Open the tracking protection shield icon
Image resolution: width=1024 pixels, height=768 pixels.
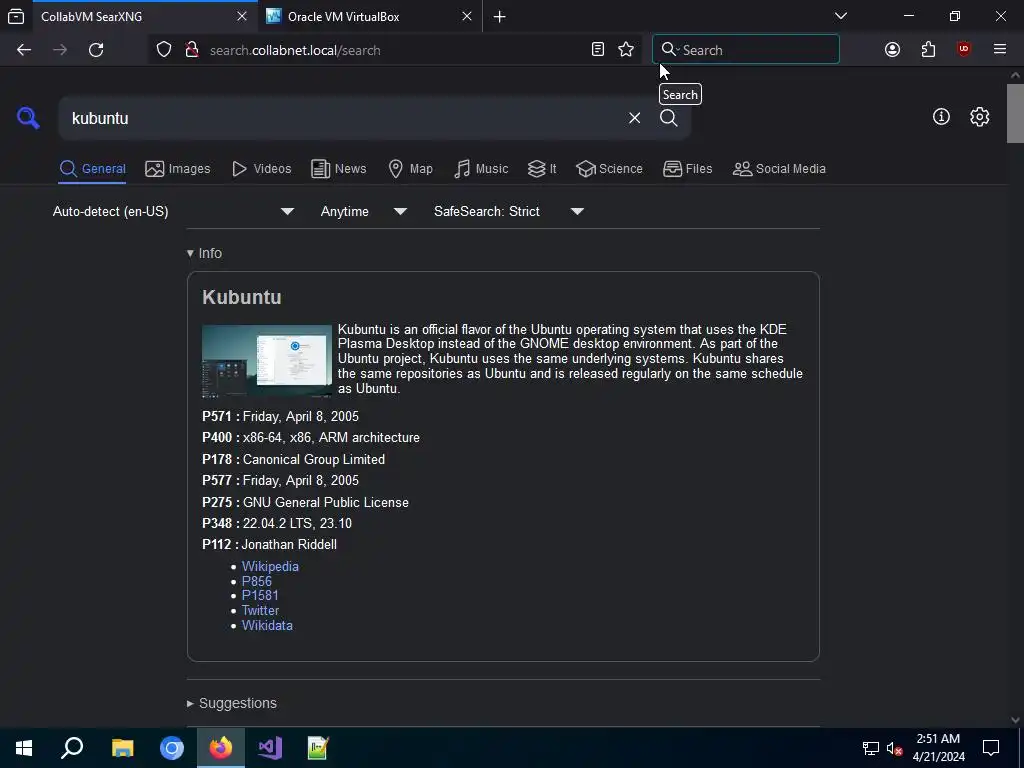[x=164, y=50]
